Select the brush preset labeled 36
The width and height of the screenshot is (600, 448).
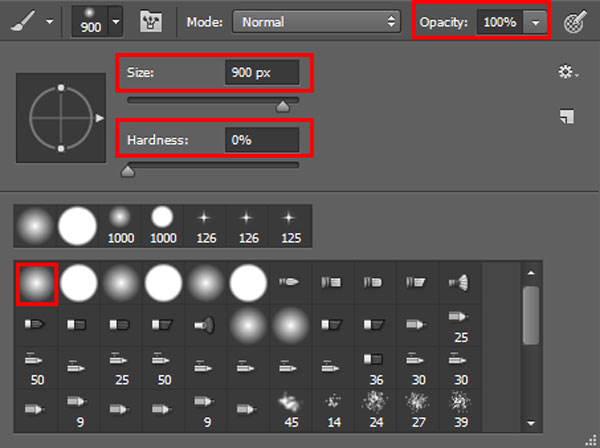(x=376, y=368)
